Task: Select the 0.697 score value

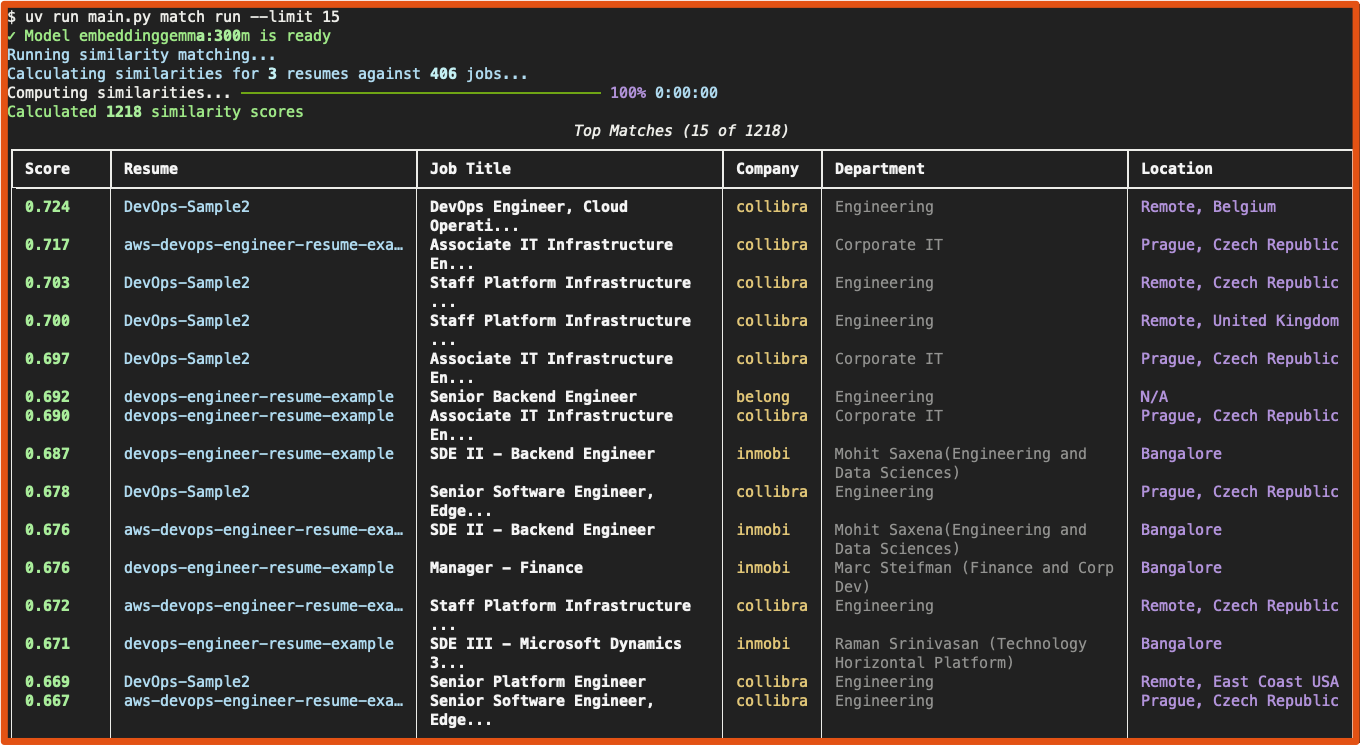Action: click(x=47, y=359)
